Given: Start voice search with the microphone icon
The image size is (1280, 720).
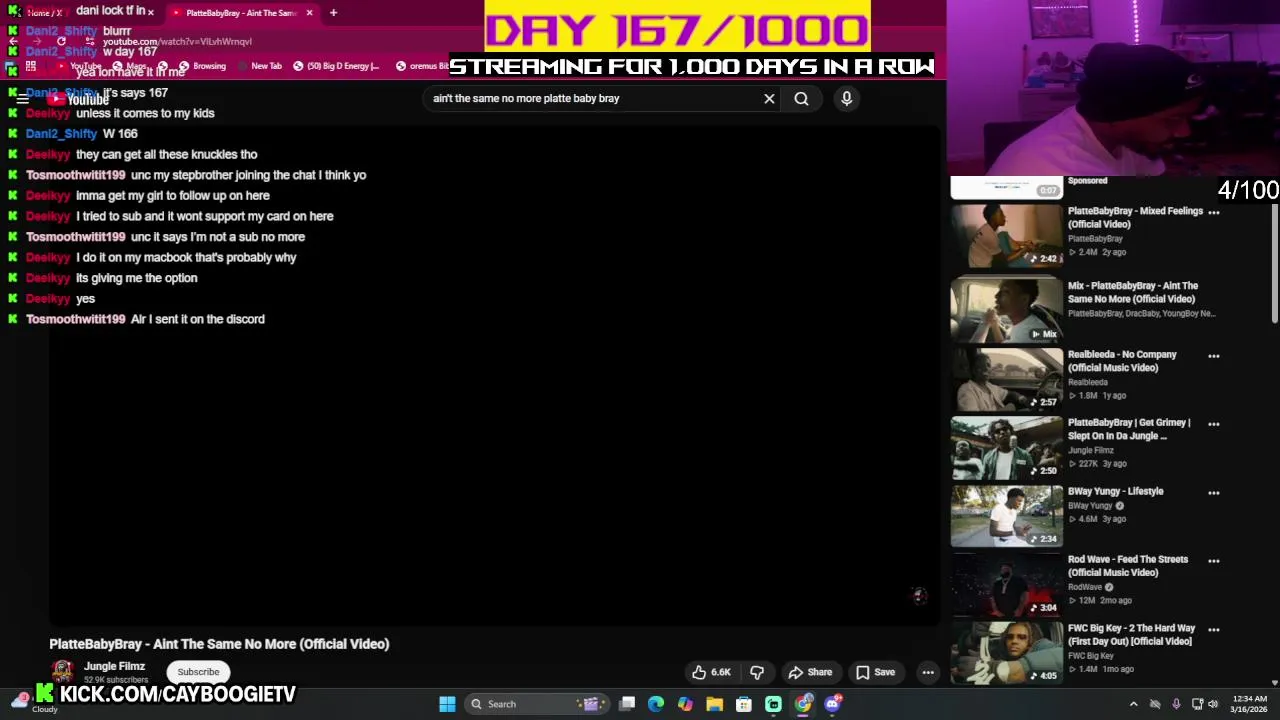Looking at the screenshot, I should click(x=846, y=99).
